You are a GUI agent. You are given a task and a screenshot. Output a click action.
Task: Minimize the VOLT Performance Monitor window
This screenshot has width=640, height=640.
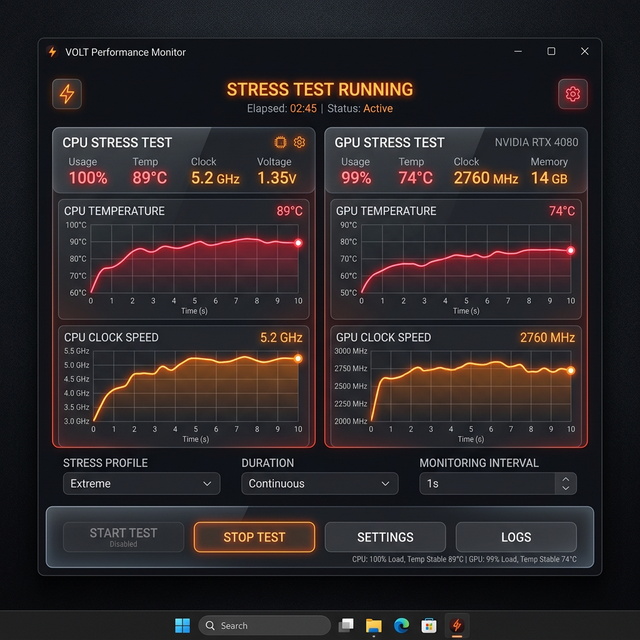[518, 51]
